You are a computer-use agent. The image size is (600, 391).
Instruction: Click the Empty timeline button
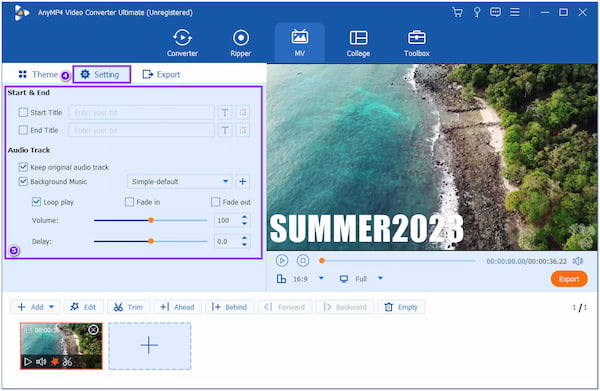click(401, 307)
